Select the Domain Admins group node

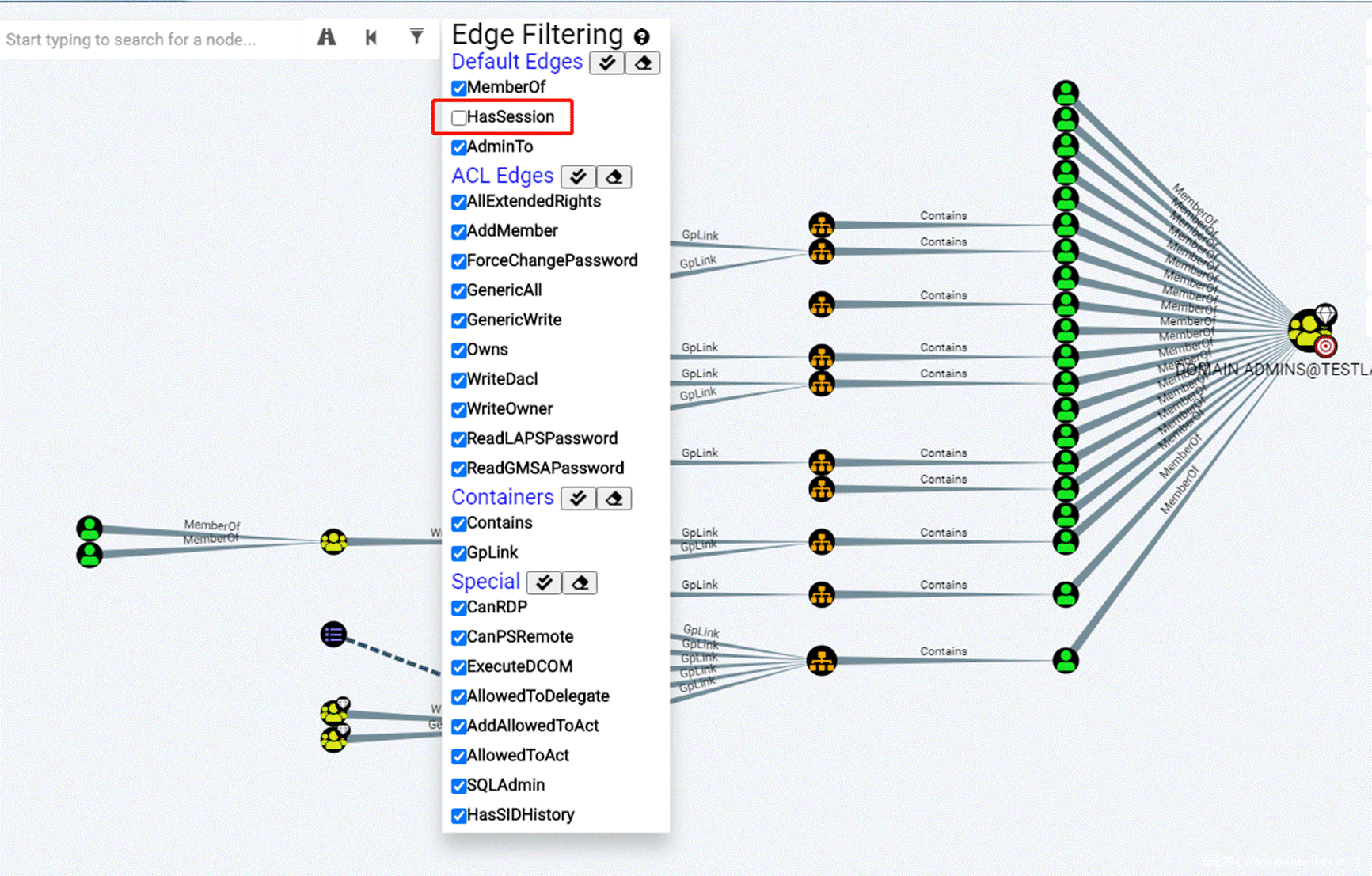[x=1309, y=330]
